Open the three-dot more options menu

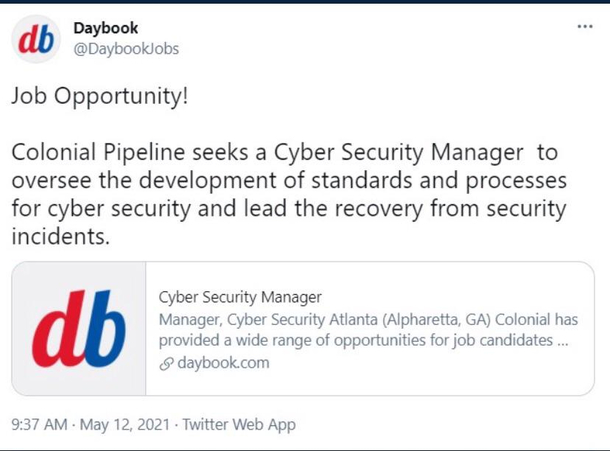coord(585,26)
